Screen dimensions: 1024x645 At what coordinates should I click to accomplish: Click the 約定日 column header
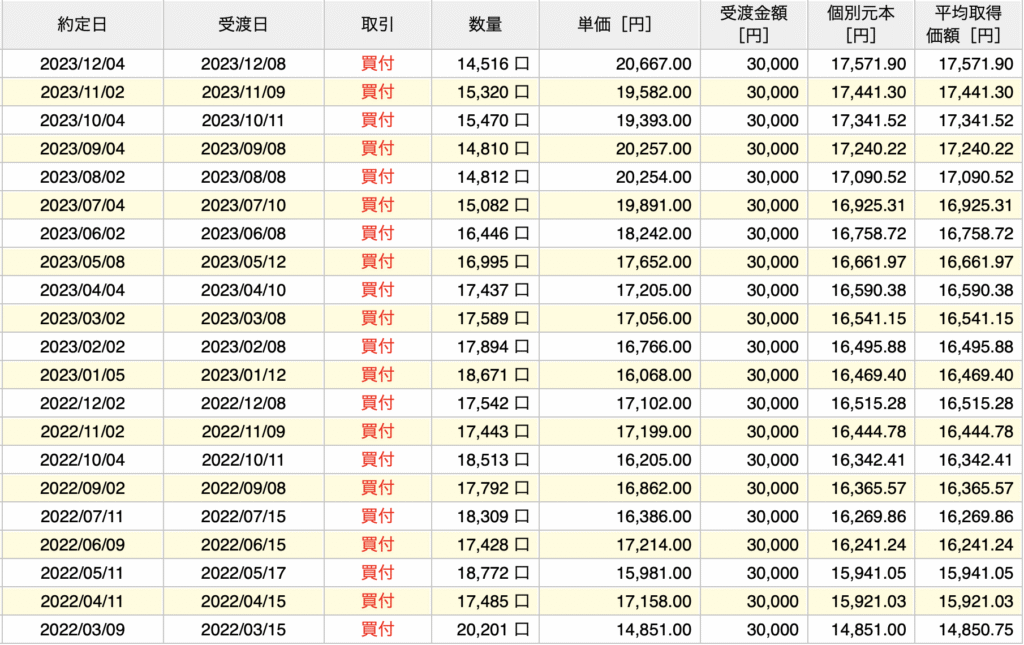click(x=81, y=25)
